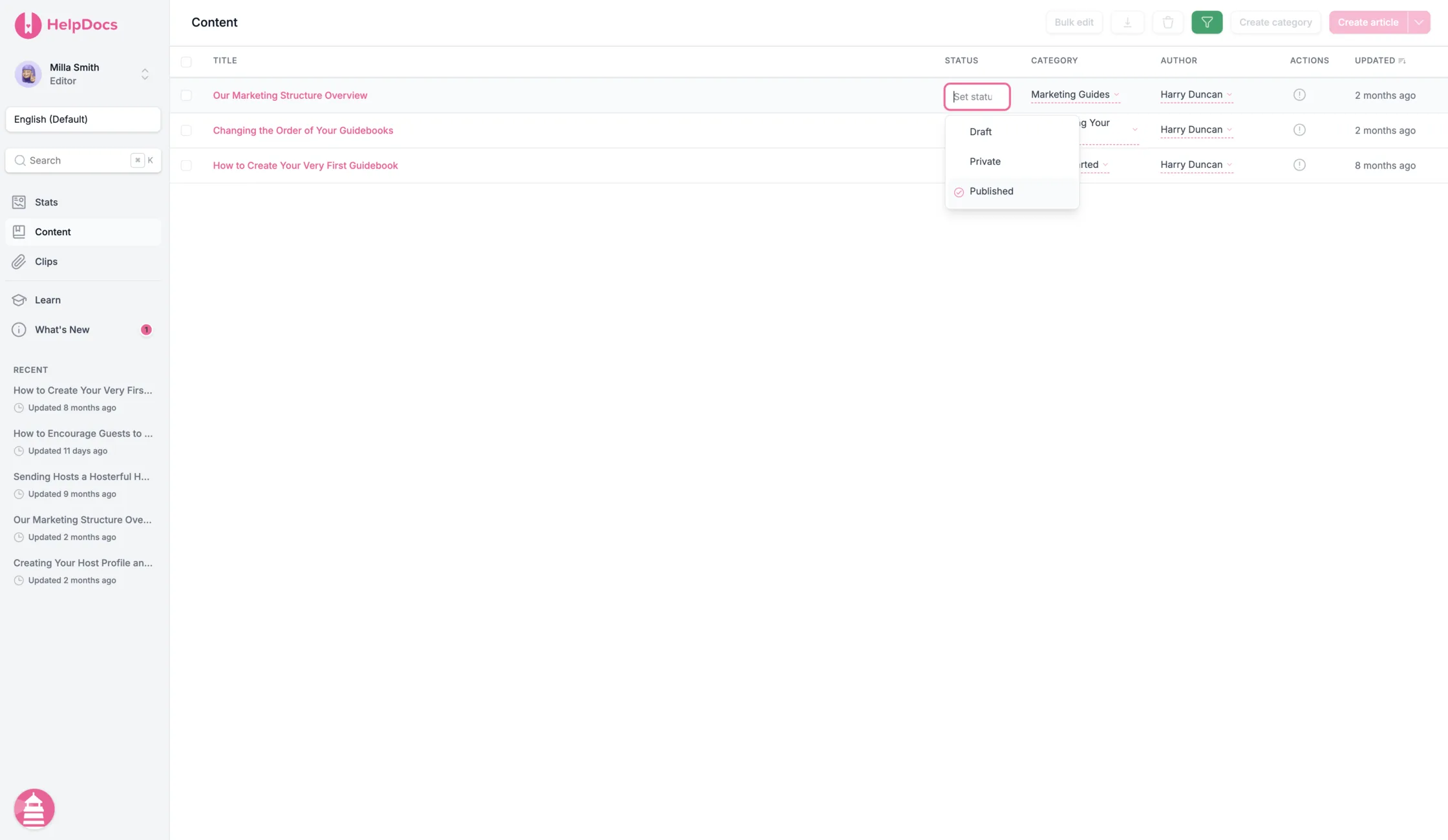Screen dimensions: 1448x840
Task: Open the pink chat widget launcher
Action: 34,808
